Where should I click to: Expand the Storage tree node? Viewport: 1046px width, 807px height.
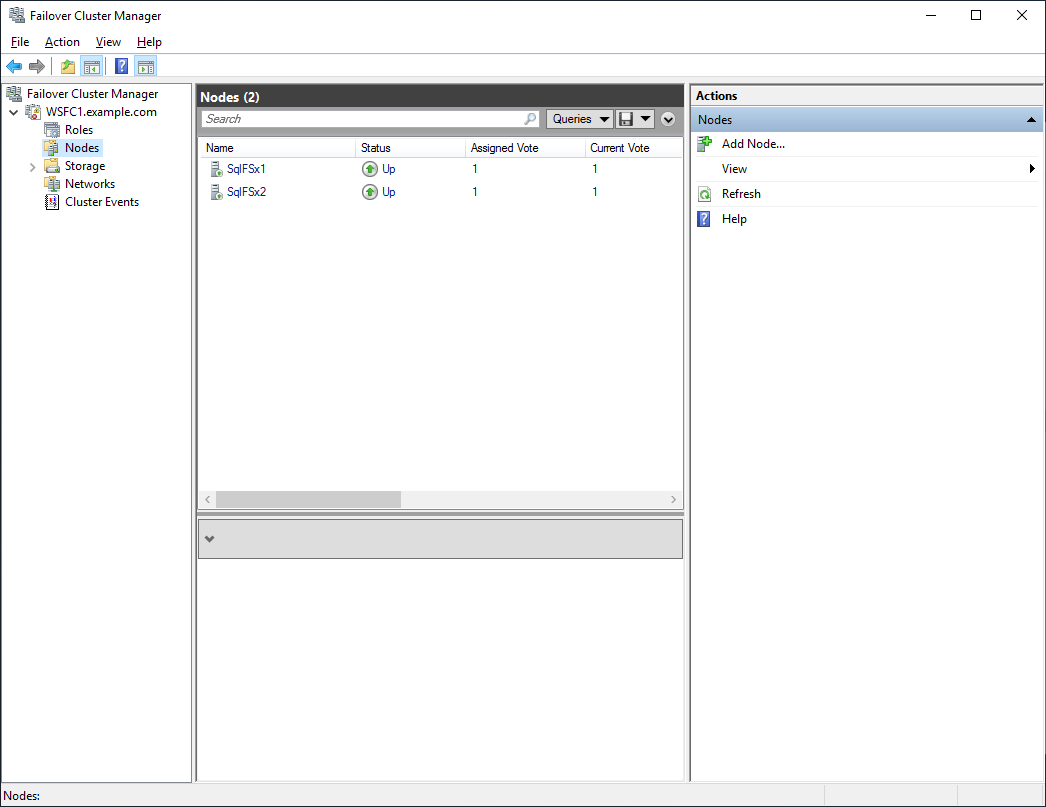point(32,167)
